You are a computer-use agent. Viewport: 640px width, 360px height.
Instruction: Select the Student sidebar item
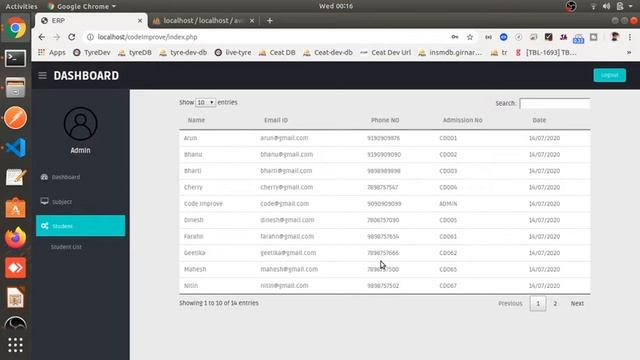(80, 226)
